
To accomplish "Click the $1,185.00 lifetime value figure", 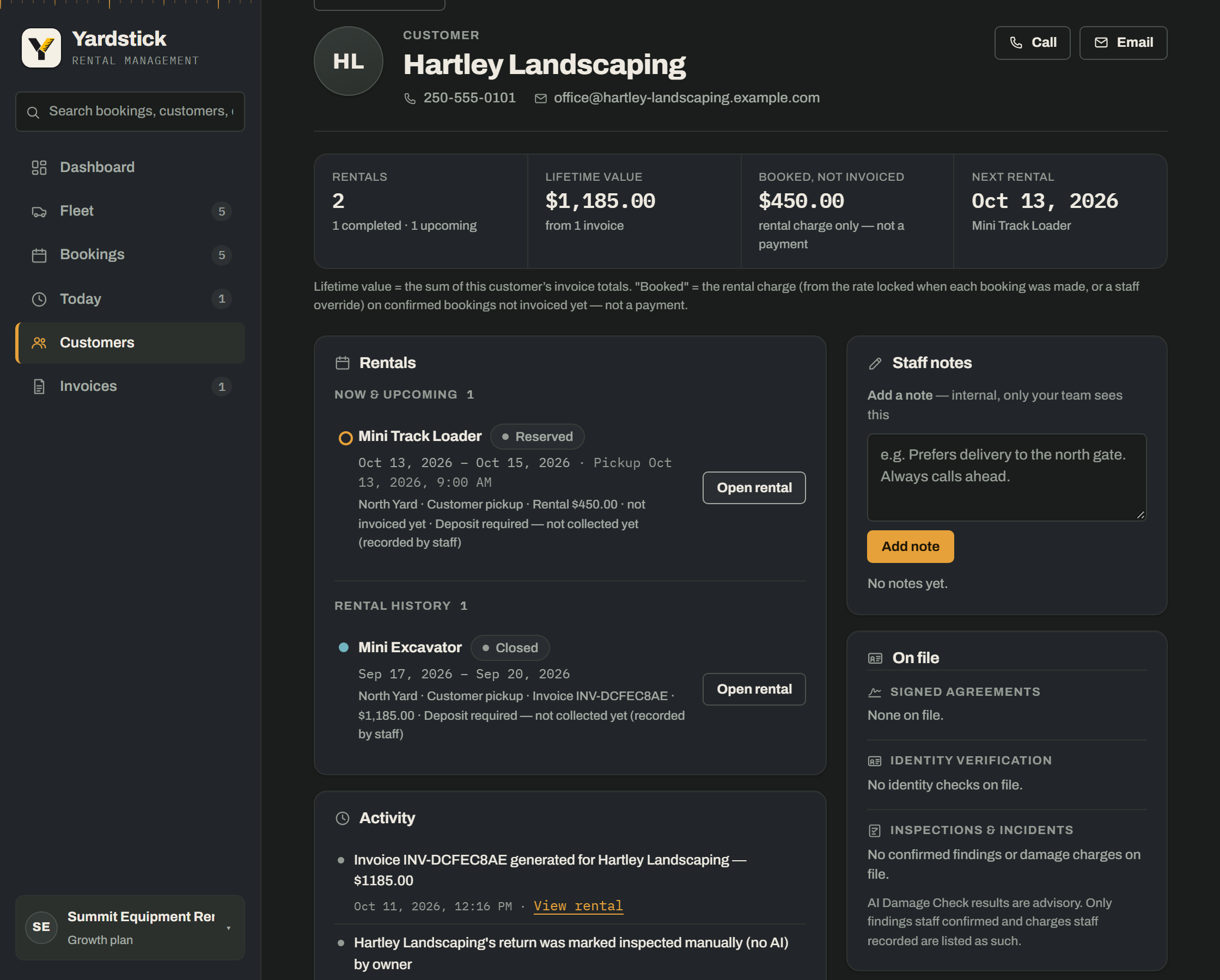I will 600,201.
